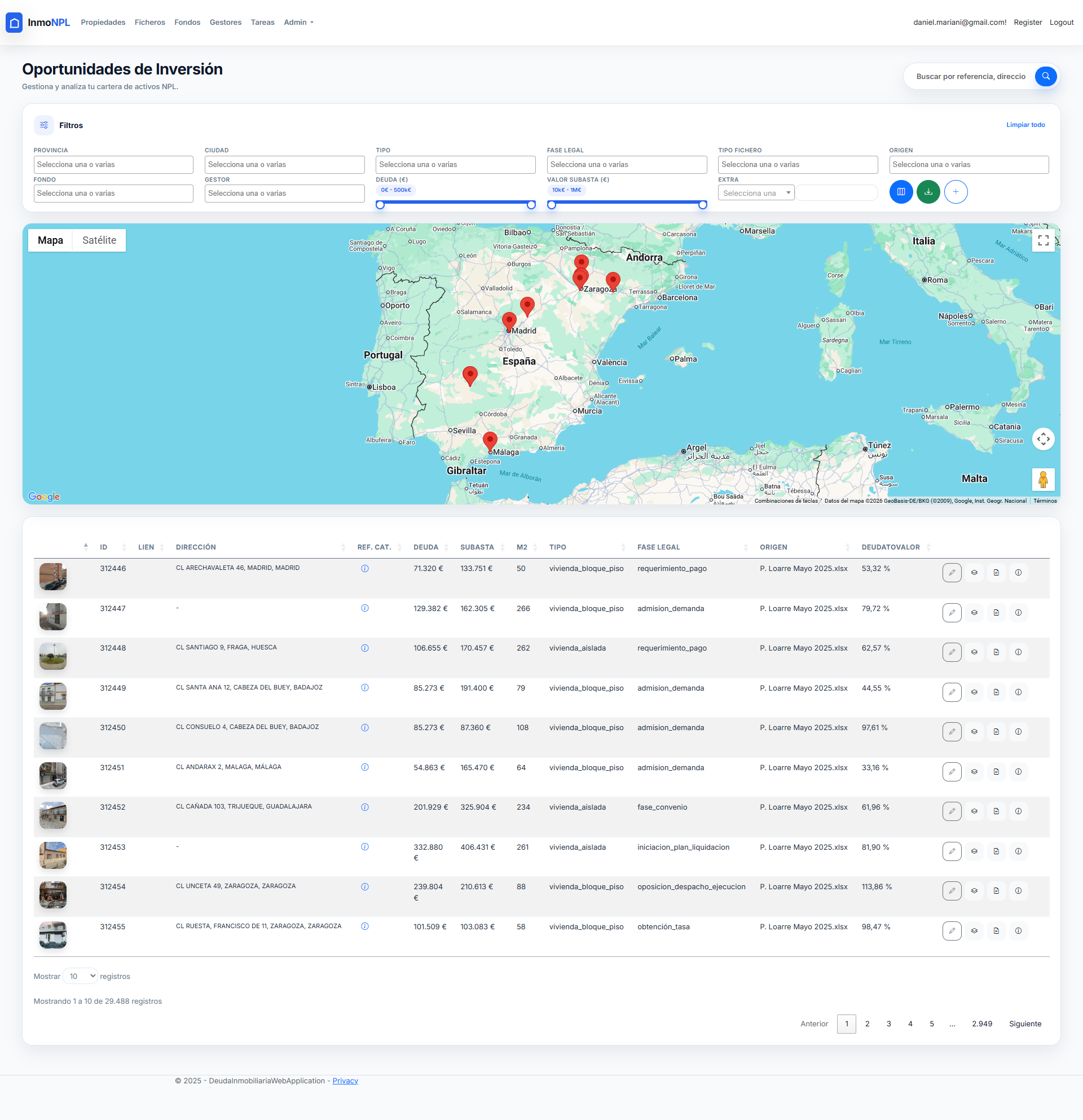This screenshot has width=1083, height=1120.
Task: Click the info icon at the end of row 312449
Action: pyautogui.click(x=1018, y=692)
